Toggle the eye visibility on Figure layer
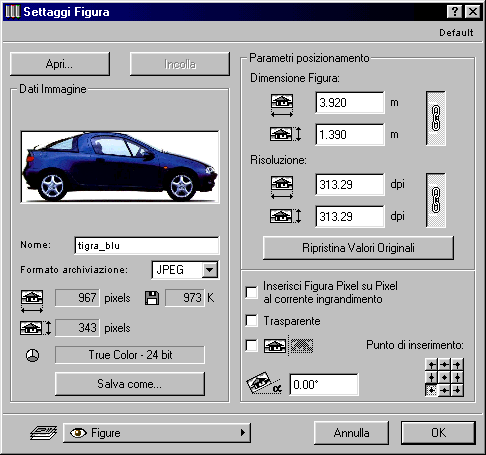The width and height of the screenshot is (486, 455). click(78, 433)
